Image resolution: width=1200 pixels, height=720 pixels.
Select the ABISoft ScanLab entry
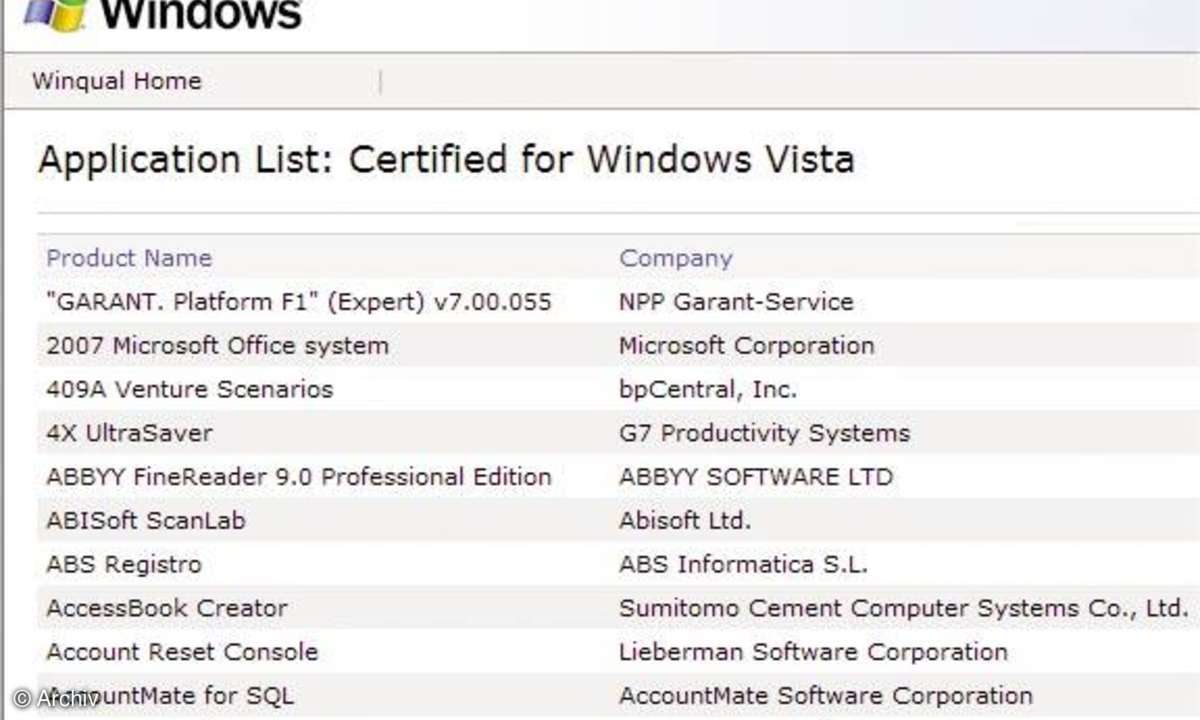(x=145, y=521)
